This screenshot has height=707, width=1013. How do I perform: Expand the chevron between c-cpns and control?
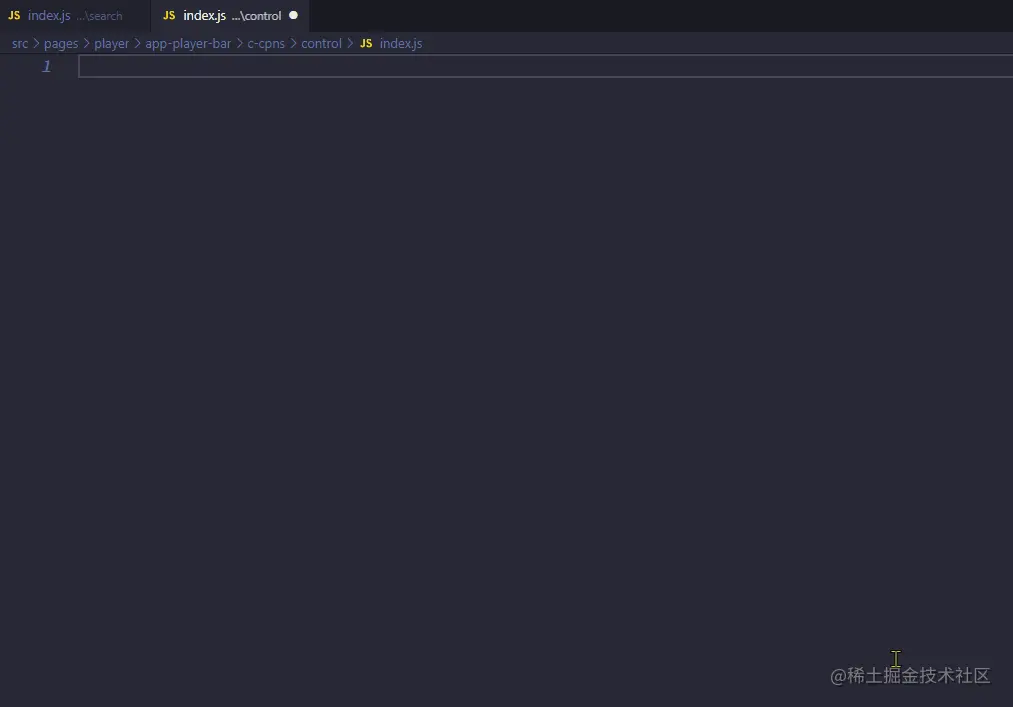292,43
